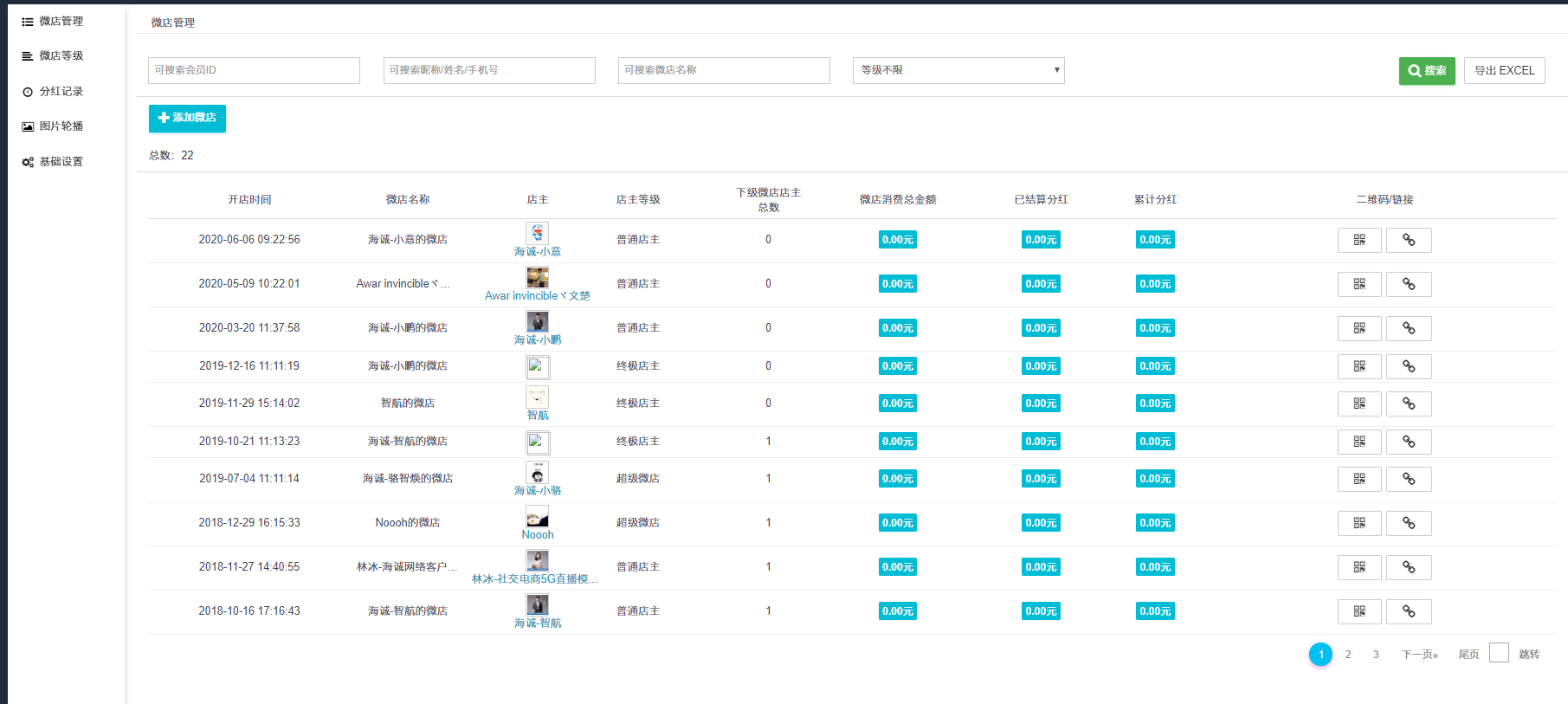Image resolution: width=1568 pixels, height=704 pixels.
Task: Click broken avatar image in 2019-12-16 row
Action: (x=538, y=367)
